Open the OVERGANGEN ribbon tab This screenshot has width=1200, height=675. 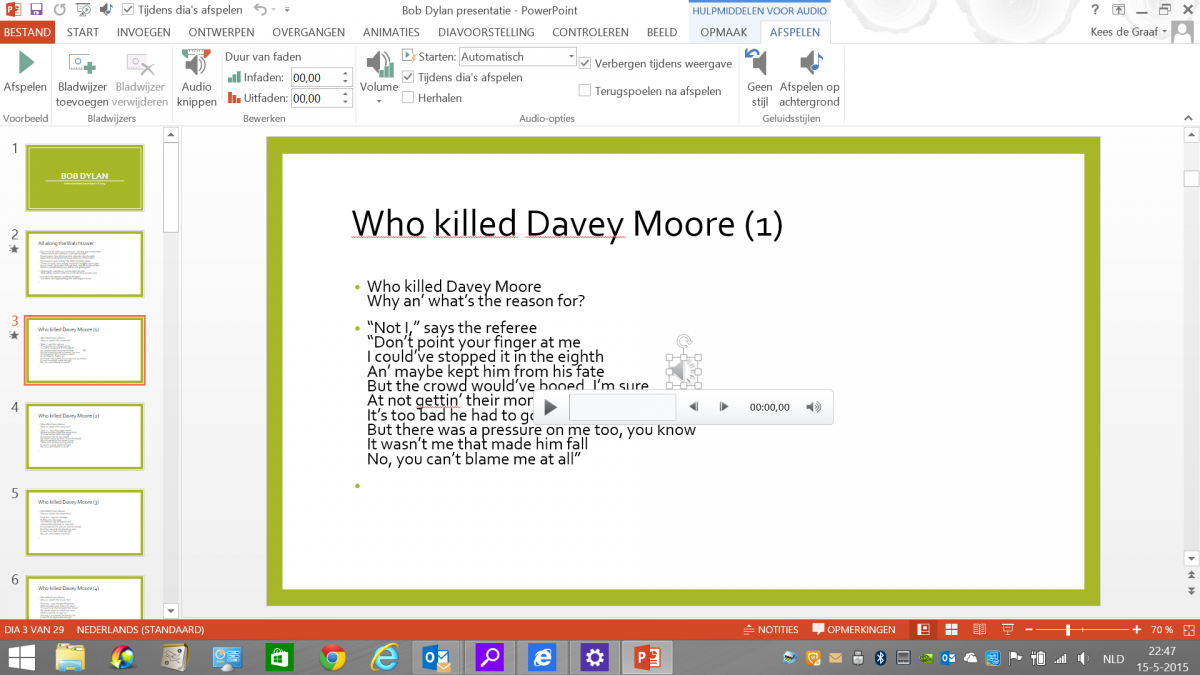click(x=308, y=32)
